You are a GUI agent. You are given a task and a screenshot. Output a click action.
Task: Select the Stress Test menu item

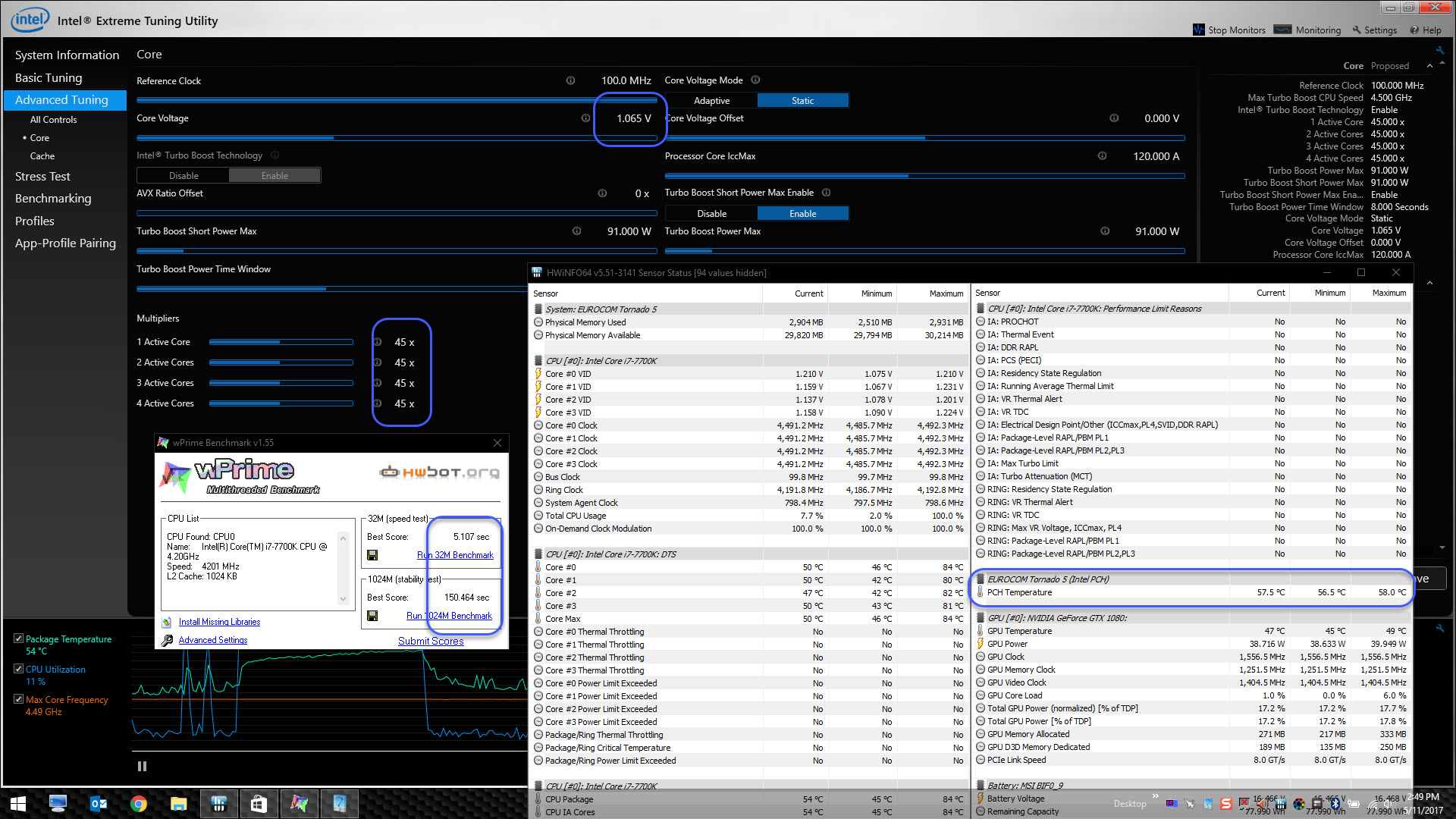(x=42, y=176)
